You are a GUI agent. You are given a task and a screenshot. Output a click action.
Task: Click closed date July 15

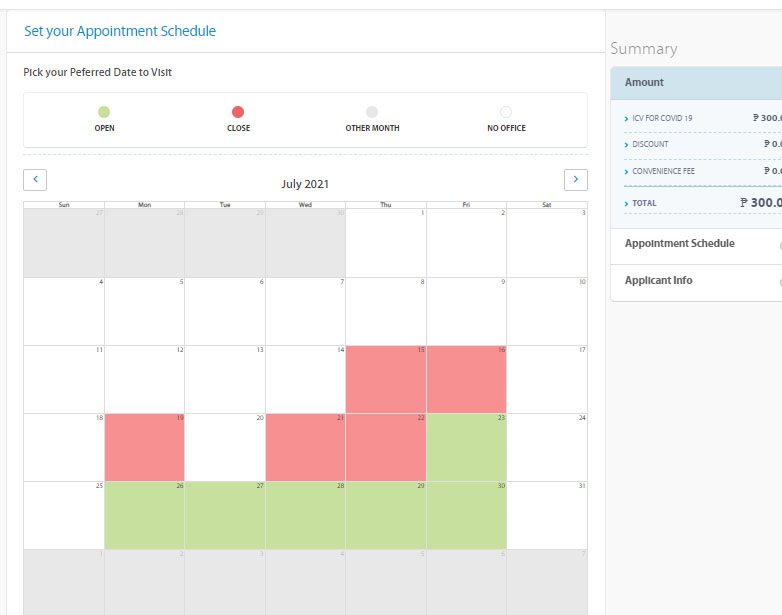coord(386,379)
